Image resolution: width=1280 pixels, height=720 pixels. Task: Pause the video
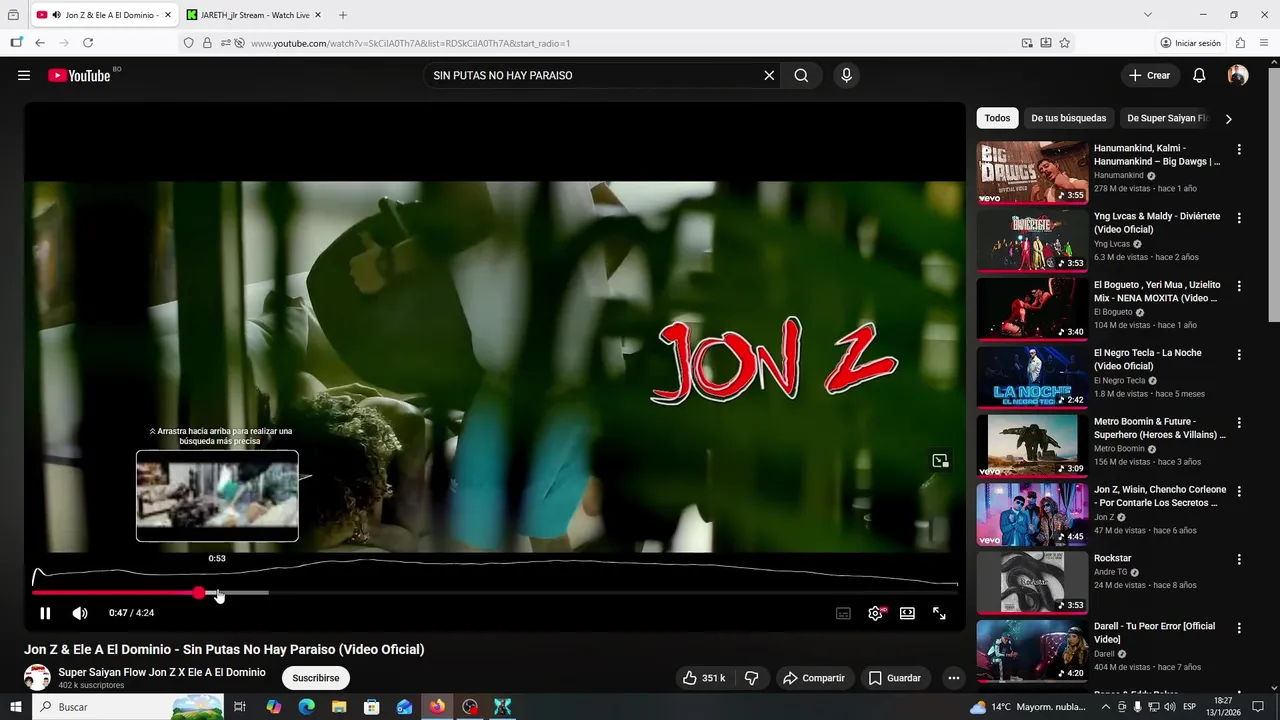pyautogui.click(x=45, y=613)
